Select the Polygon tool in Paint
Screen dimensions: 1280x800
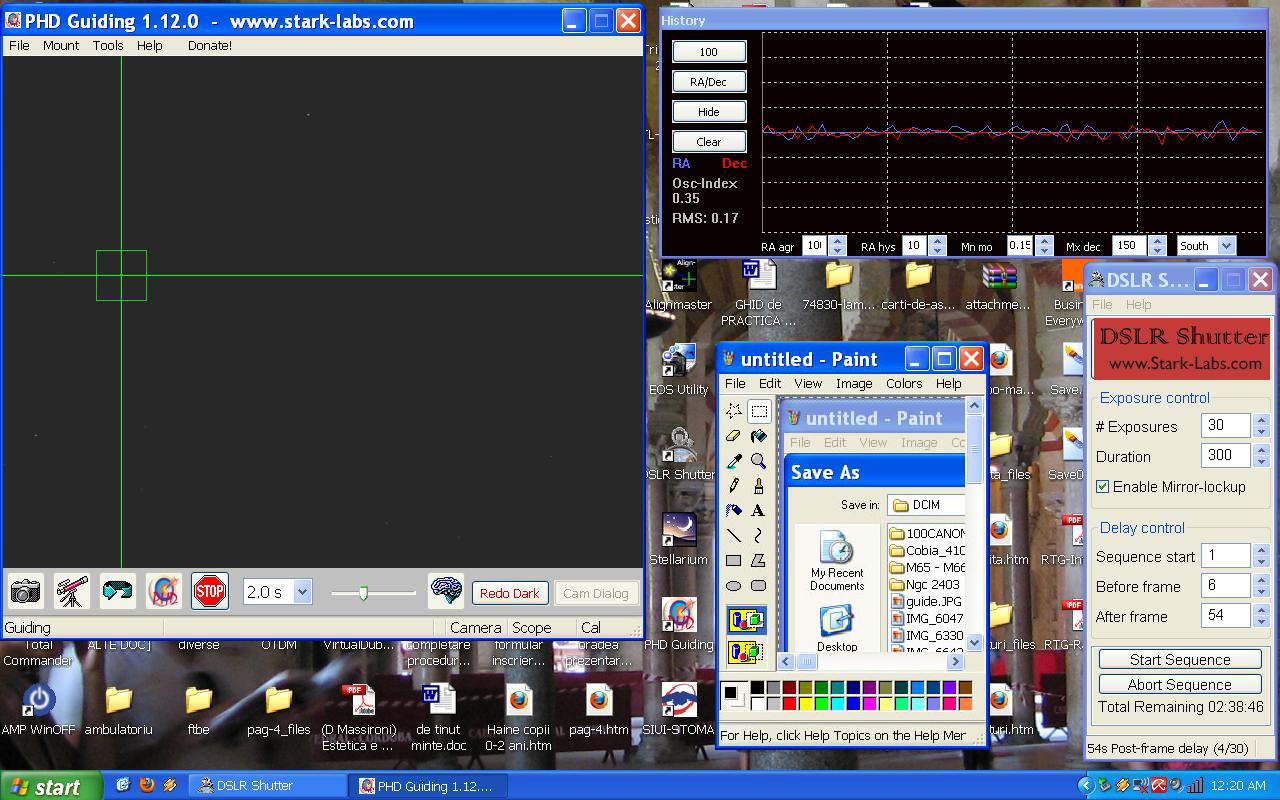point(759,560)
